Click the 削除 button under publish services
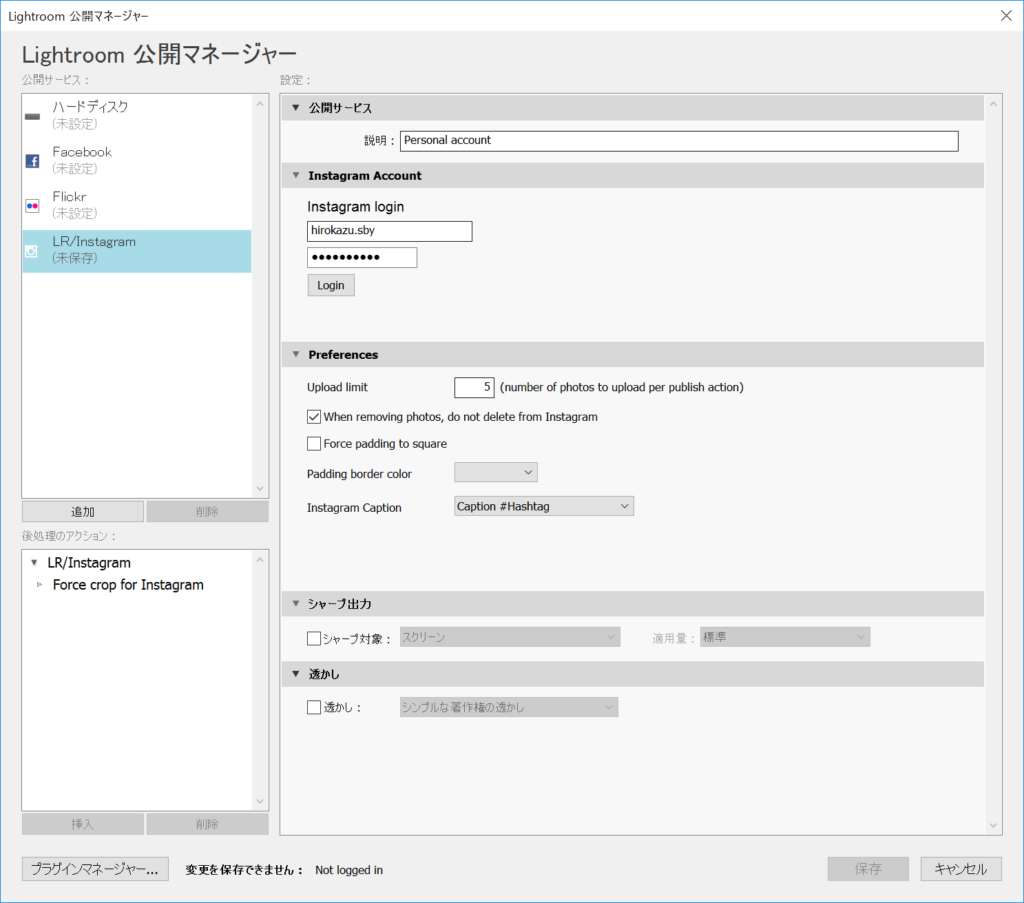The image size is (1024, 903). (x=207, y=512)
